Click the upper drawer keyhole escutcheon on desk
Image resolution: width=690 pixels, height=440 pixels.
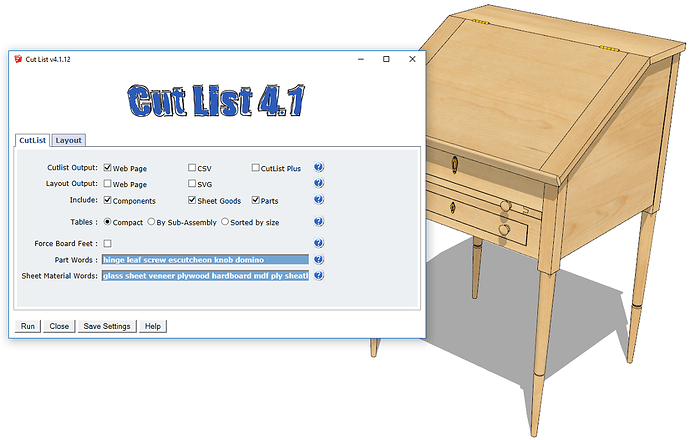pos(455,164)
